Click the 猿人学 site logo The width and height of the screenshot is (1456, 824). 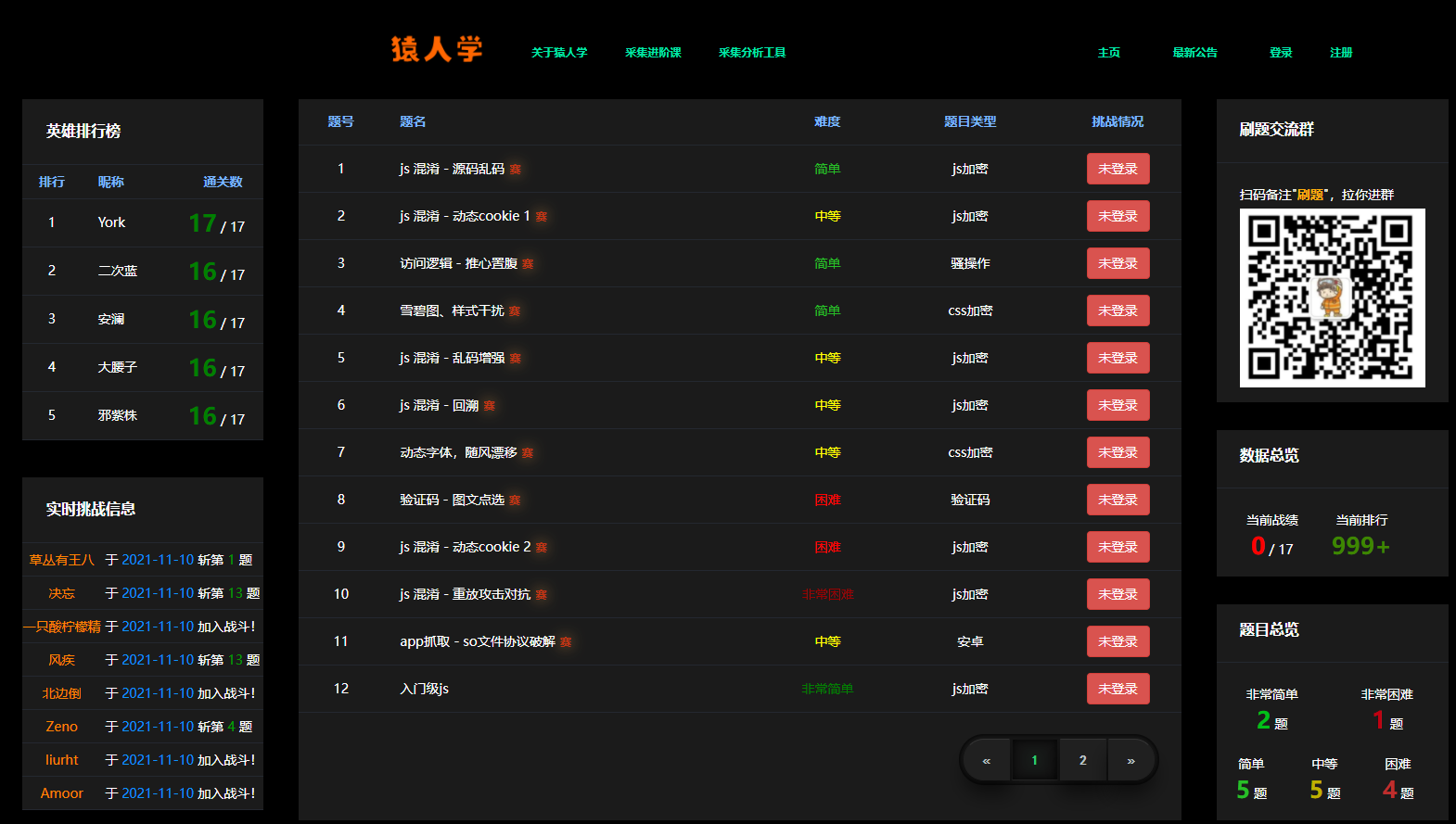(437, 49)
